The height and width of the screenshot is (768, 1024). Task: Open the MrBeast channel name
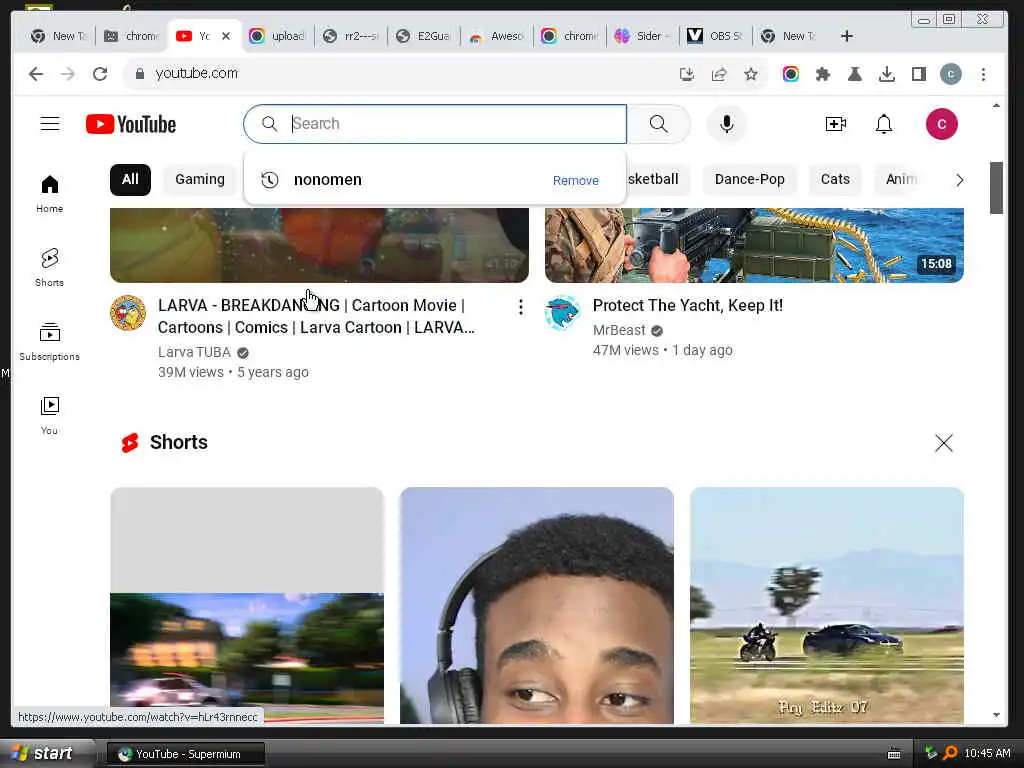click(618, 330)
